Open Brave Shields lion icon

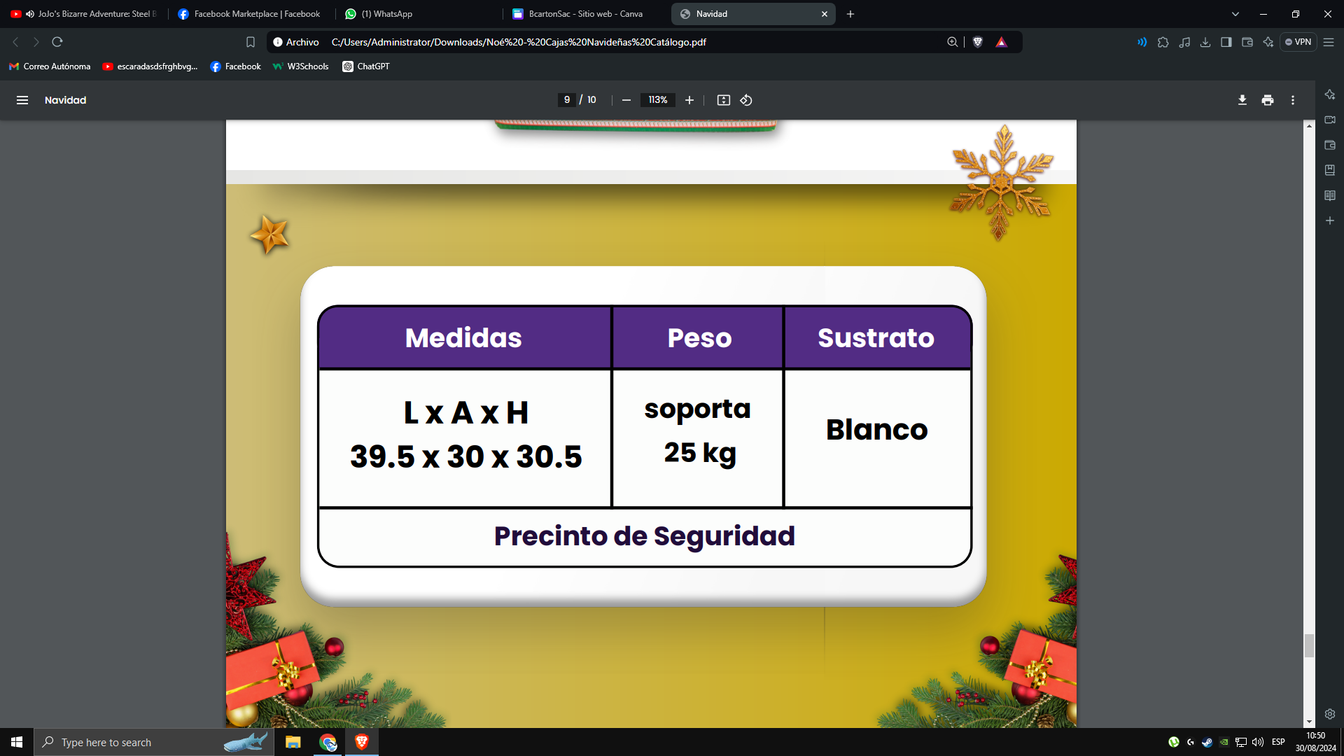(x=978, y=42)
